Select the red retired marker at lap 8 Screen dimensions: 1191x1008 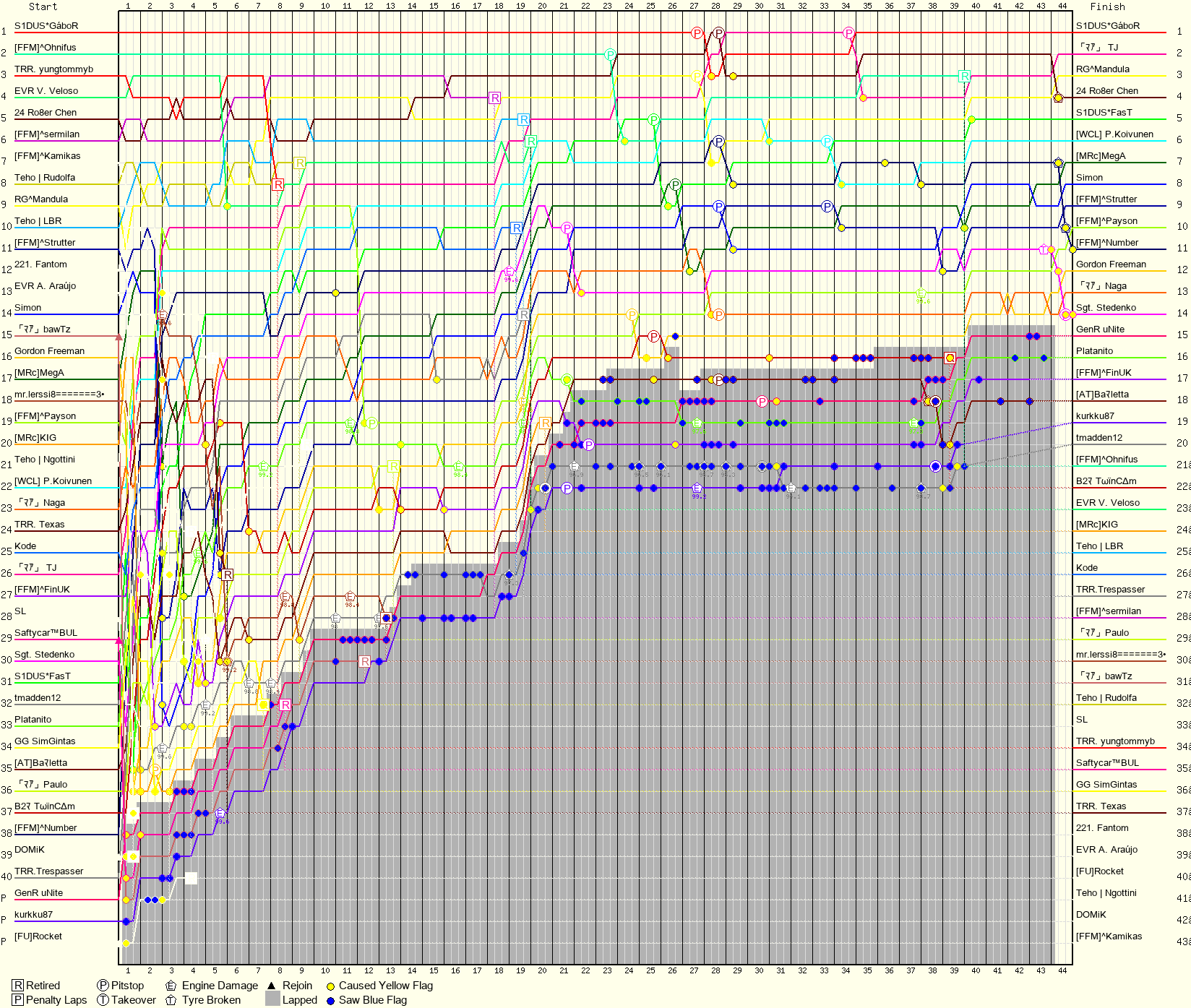278,184
